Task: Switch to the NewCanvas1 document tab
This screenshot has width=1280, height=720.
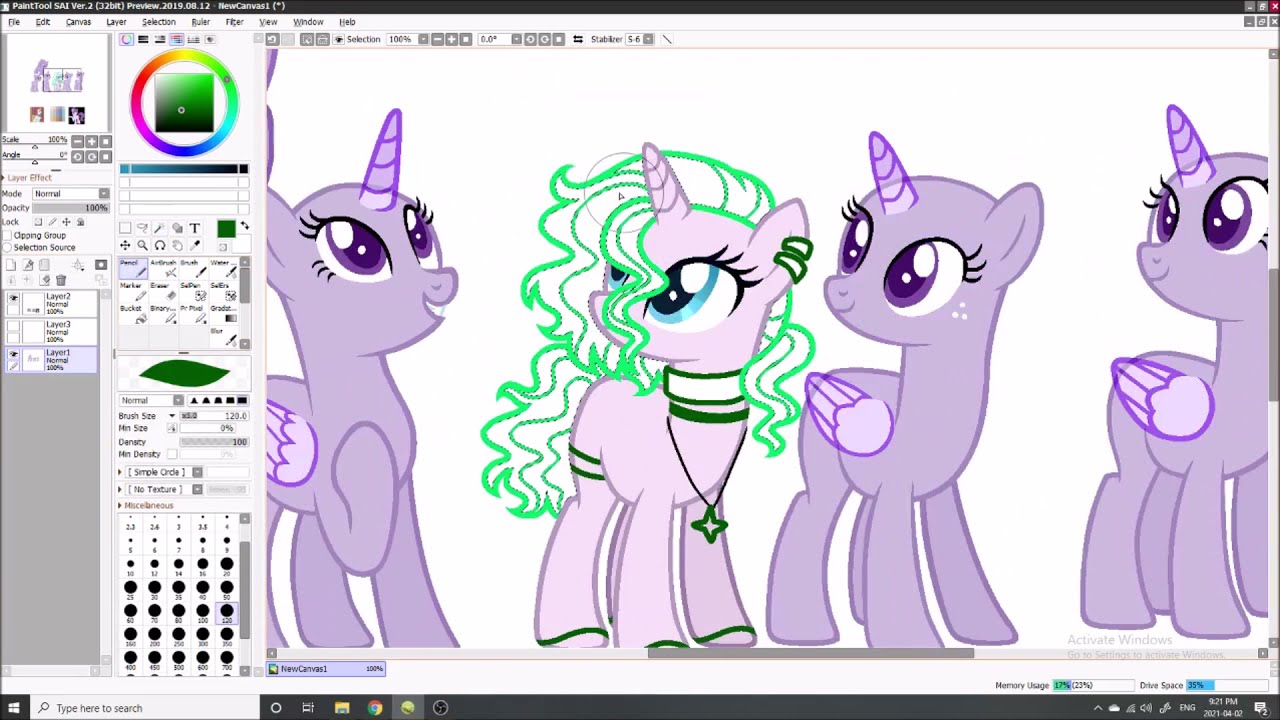Action: coord(326,669)
